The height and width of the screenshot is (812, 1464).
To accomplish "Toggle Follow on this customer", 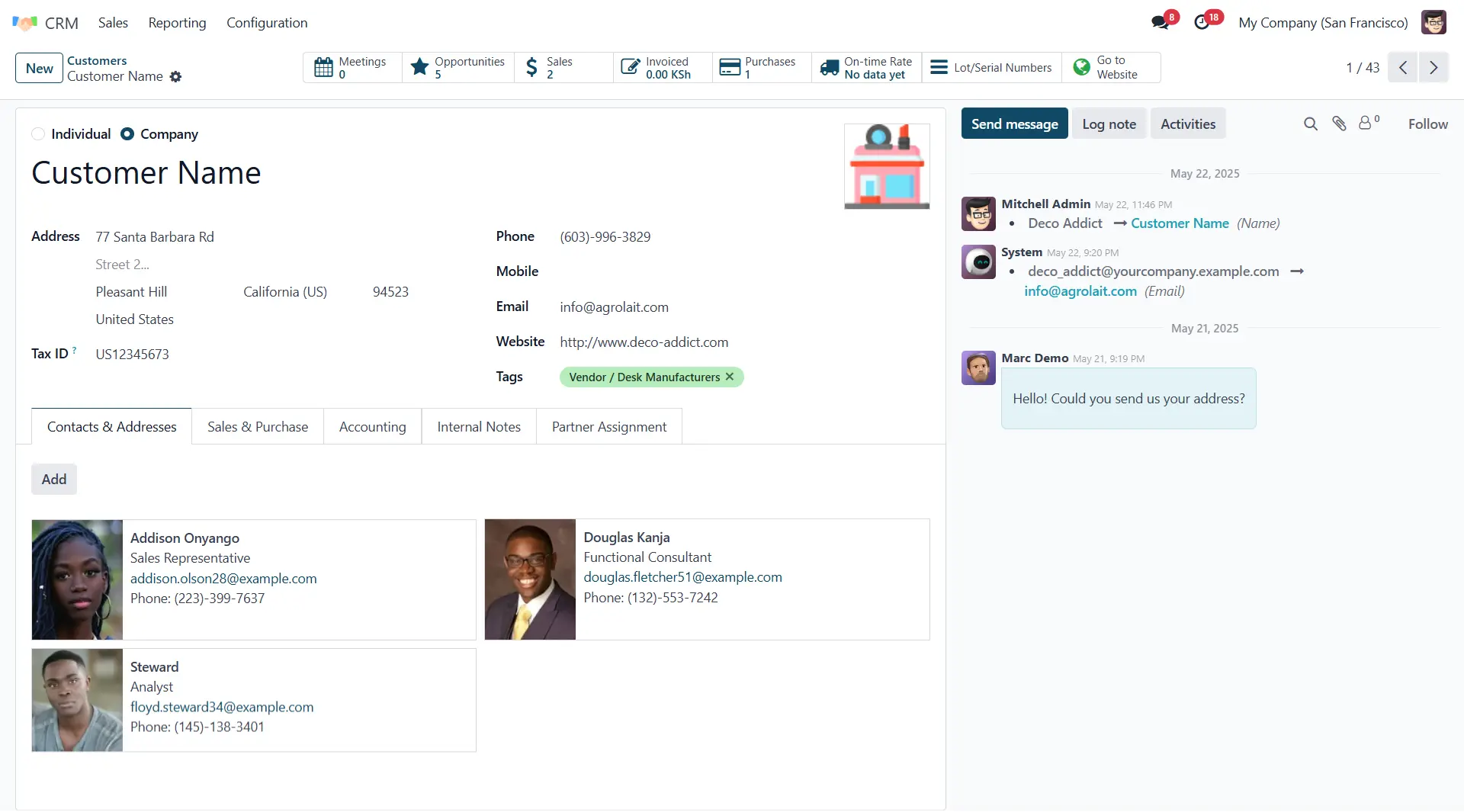I will (1427, 124).
